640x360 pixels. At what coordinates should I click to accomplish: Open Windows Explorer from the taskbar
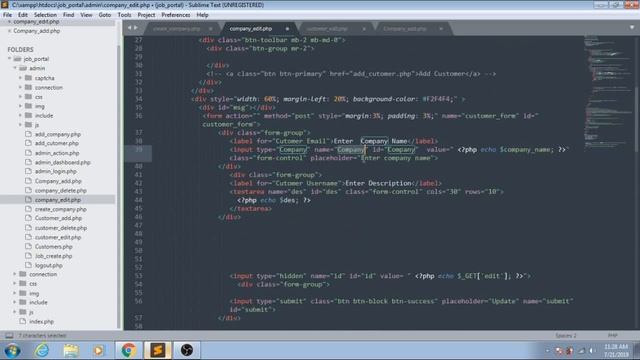[71, 351]
